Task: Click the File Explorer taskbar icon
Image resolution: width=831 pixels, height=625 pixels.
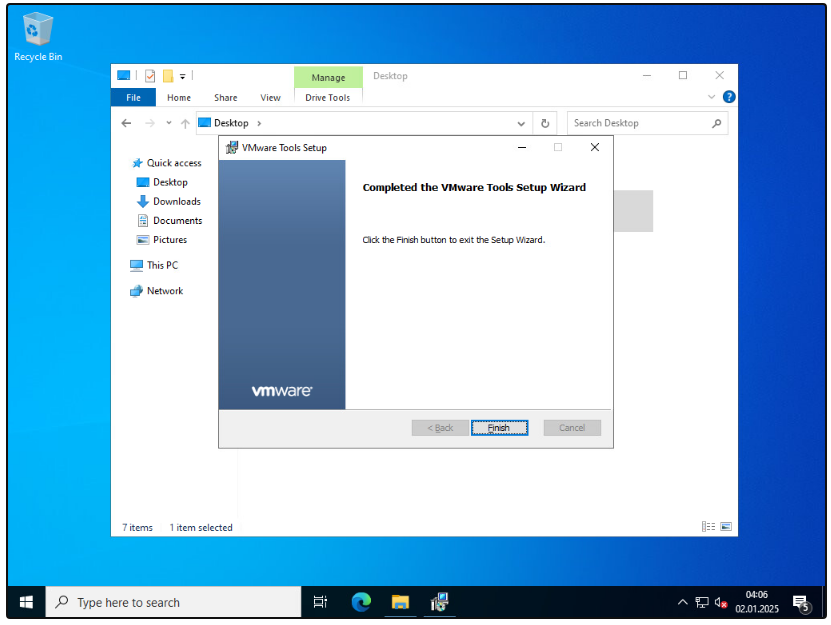Action: [x=400, y=602]
